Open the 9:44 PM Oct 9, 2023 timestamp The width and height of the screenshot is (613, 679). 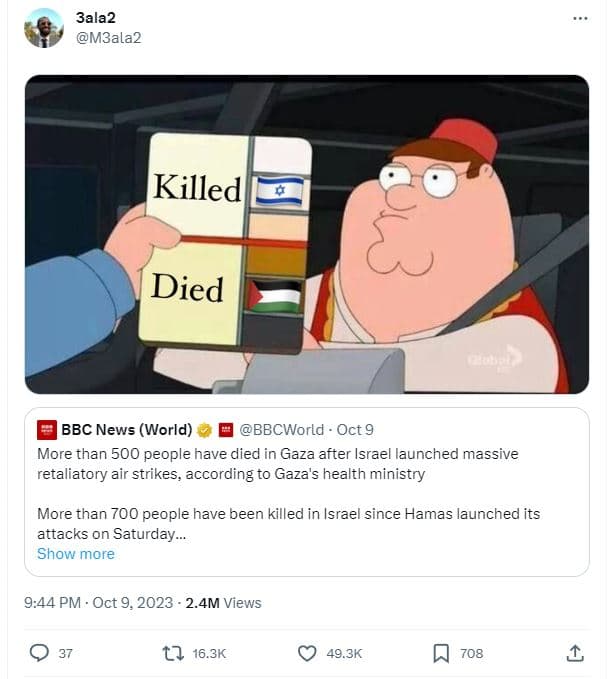coord(99,602)
